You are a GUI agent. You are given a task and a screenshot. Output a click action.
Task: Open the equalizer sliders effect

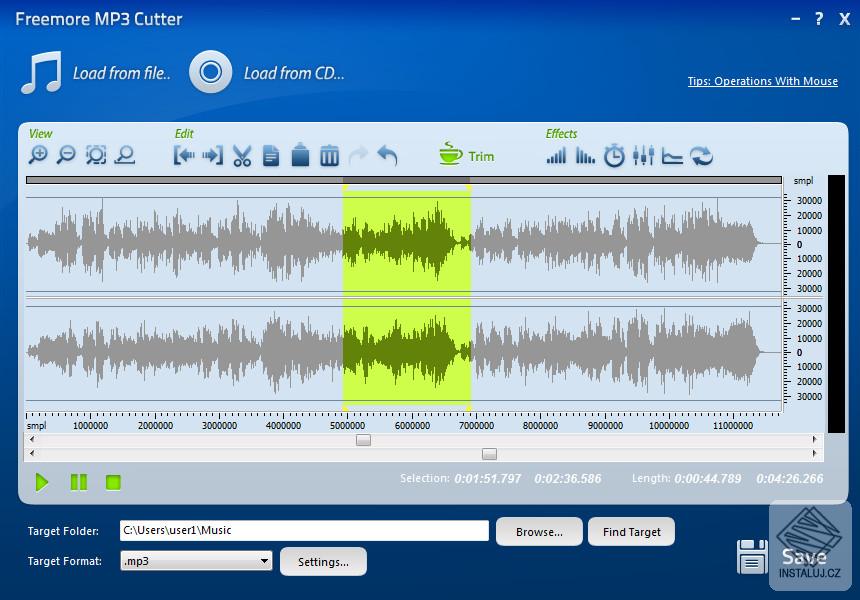tap(643, 156)
